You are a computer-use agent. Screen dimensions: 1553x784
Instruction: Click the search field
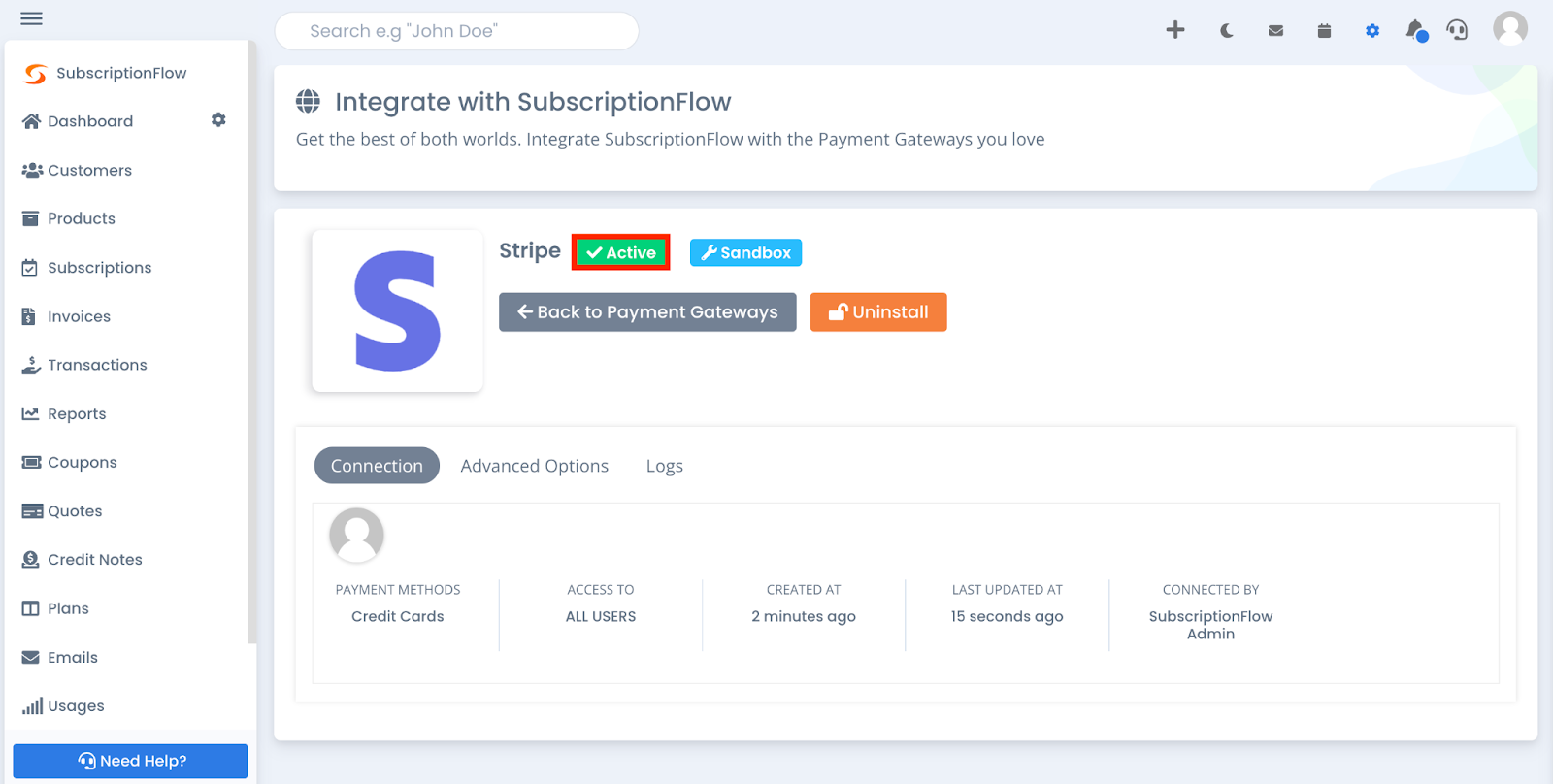point(456,31)
